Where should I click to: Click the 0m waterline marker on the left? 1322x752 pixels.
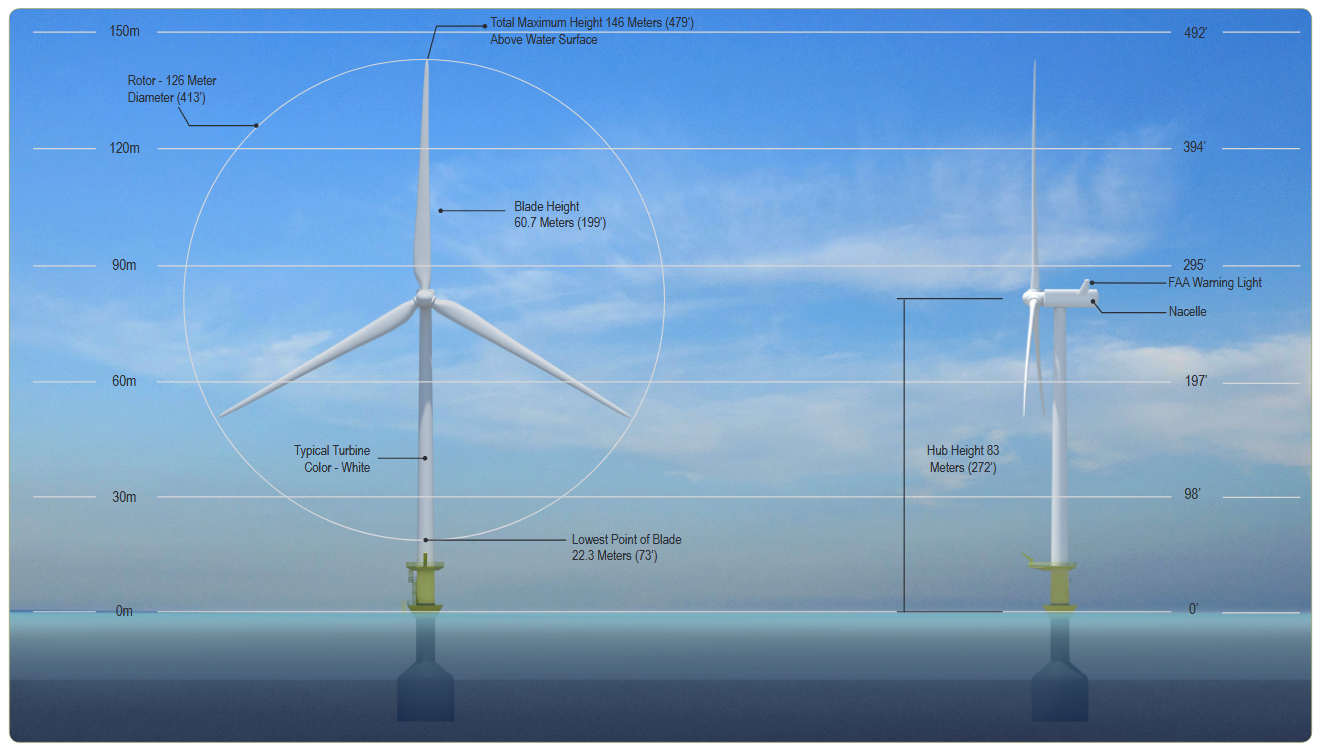[124, 611]
